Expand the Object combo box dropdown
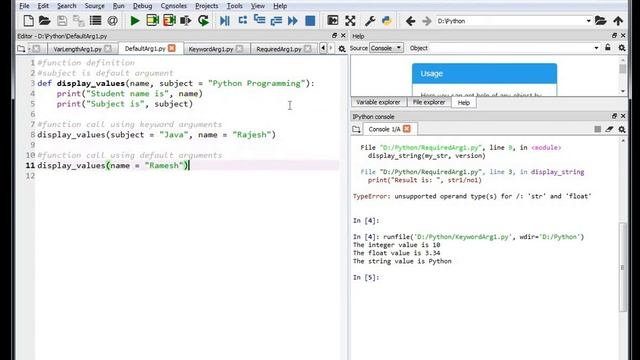The image size is (640, 360). [x=596, y=48]
